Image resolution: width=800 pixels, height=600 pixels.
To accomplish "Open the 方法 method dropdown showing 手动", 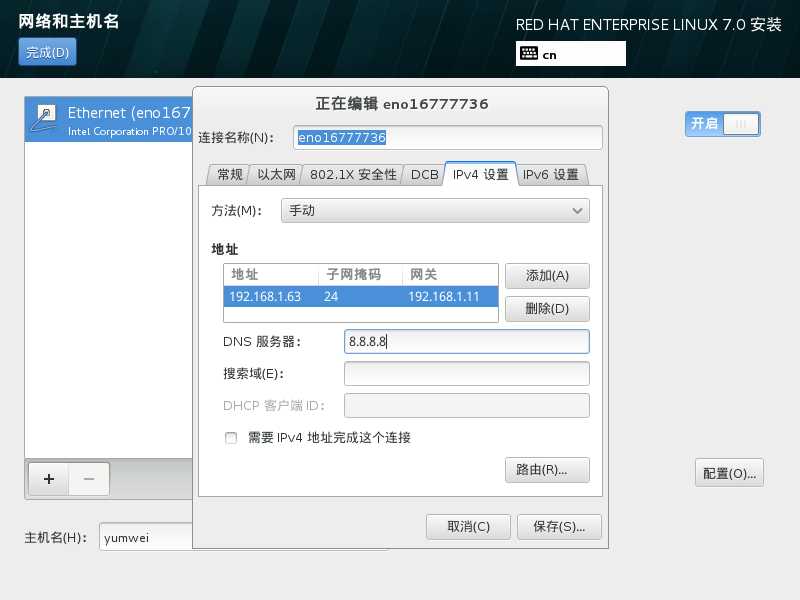I will (x=435, y=211).
